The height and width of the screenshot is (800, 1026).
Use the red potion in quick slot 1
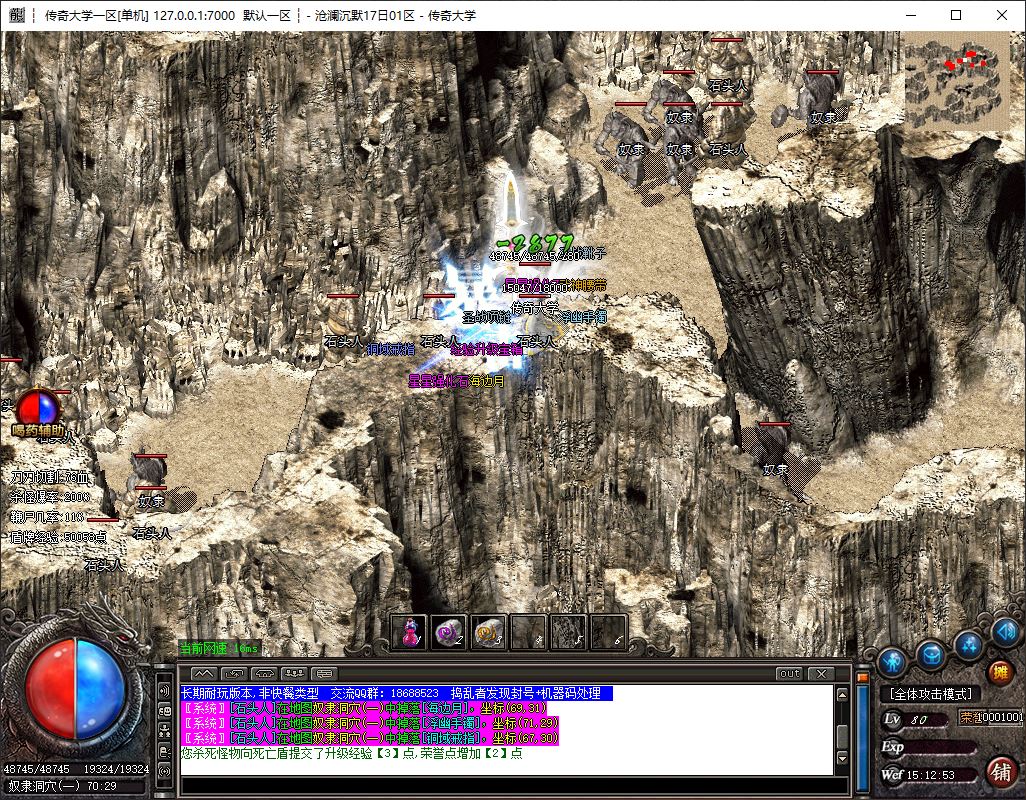pyautogui.click(x=409, y=633)
